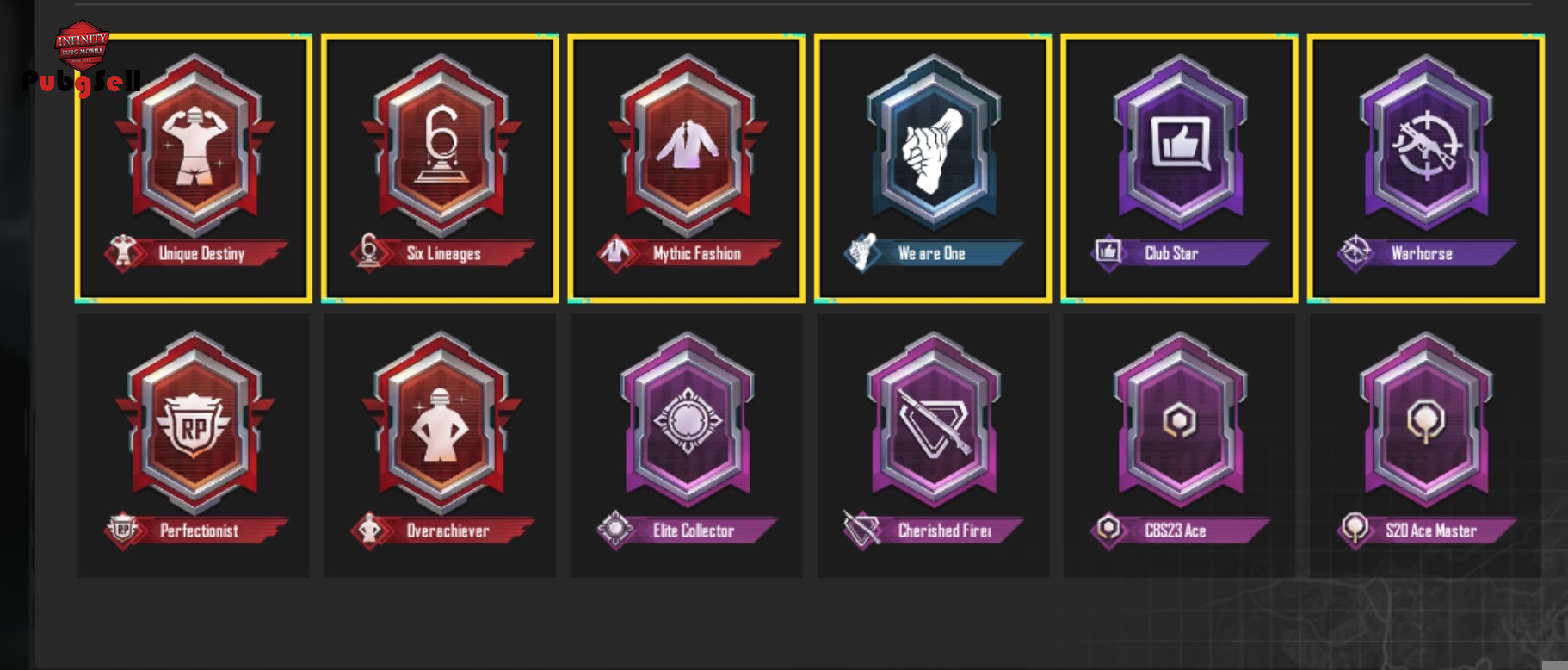Pick the S20 Ace Master badge
Screen dimensions: 1568x670
tap(1426, 445)
